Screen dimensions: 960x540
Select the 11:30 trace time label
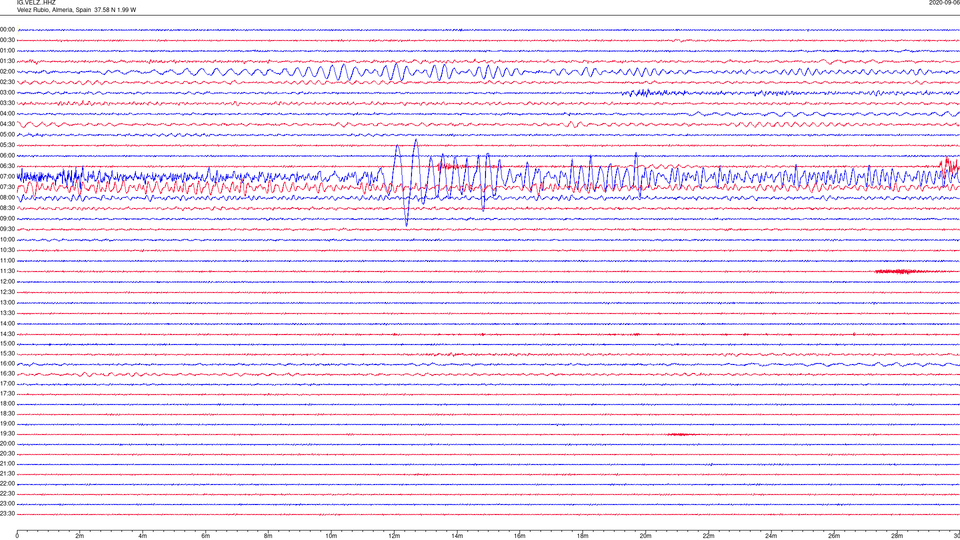tap(8, 271)
